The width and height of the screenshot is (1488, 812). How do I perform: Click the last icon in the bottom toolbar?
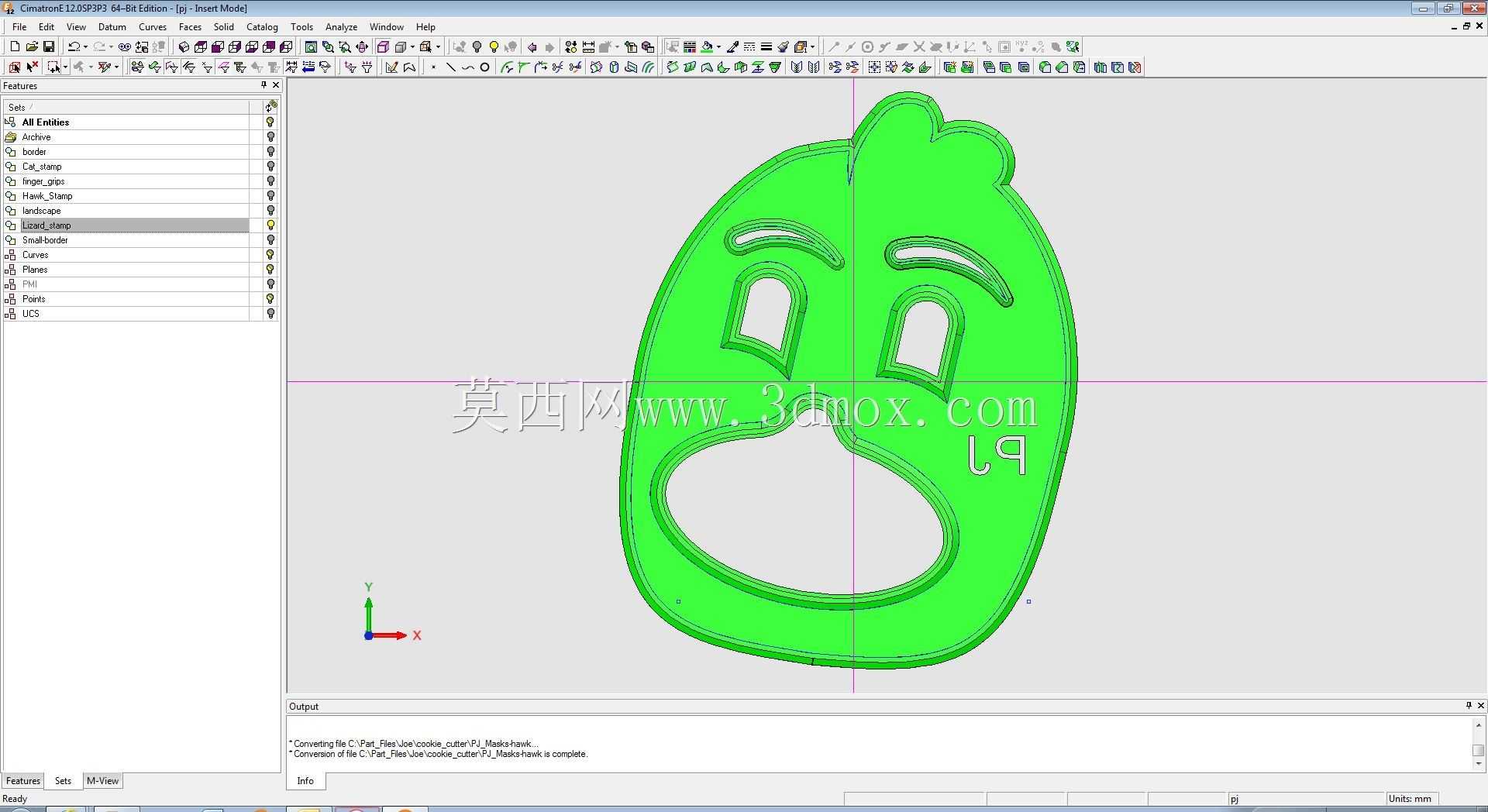tap(1135, 67)
